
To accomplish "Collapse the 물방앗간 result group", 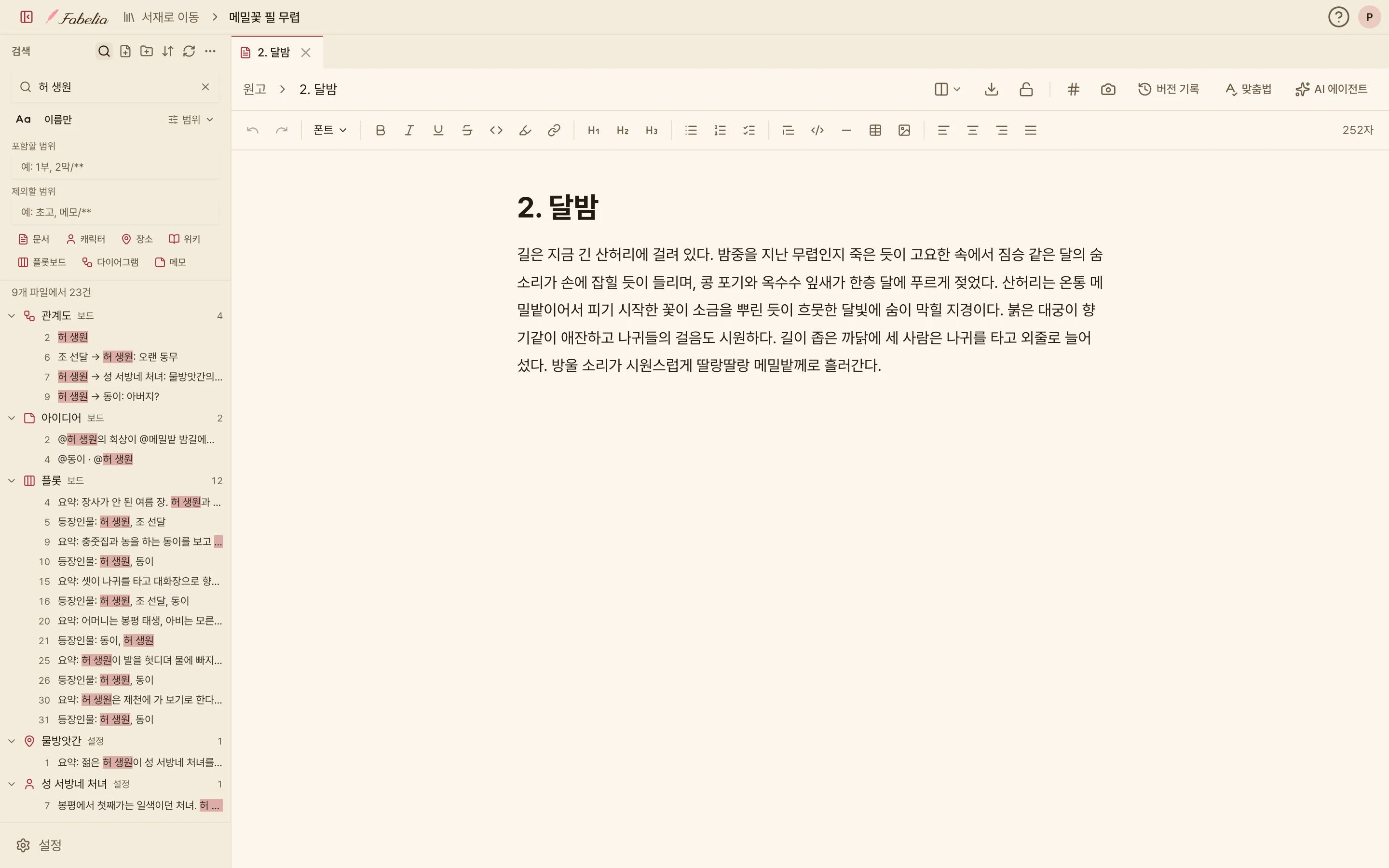I will click(12, 741).
